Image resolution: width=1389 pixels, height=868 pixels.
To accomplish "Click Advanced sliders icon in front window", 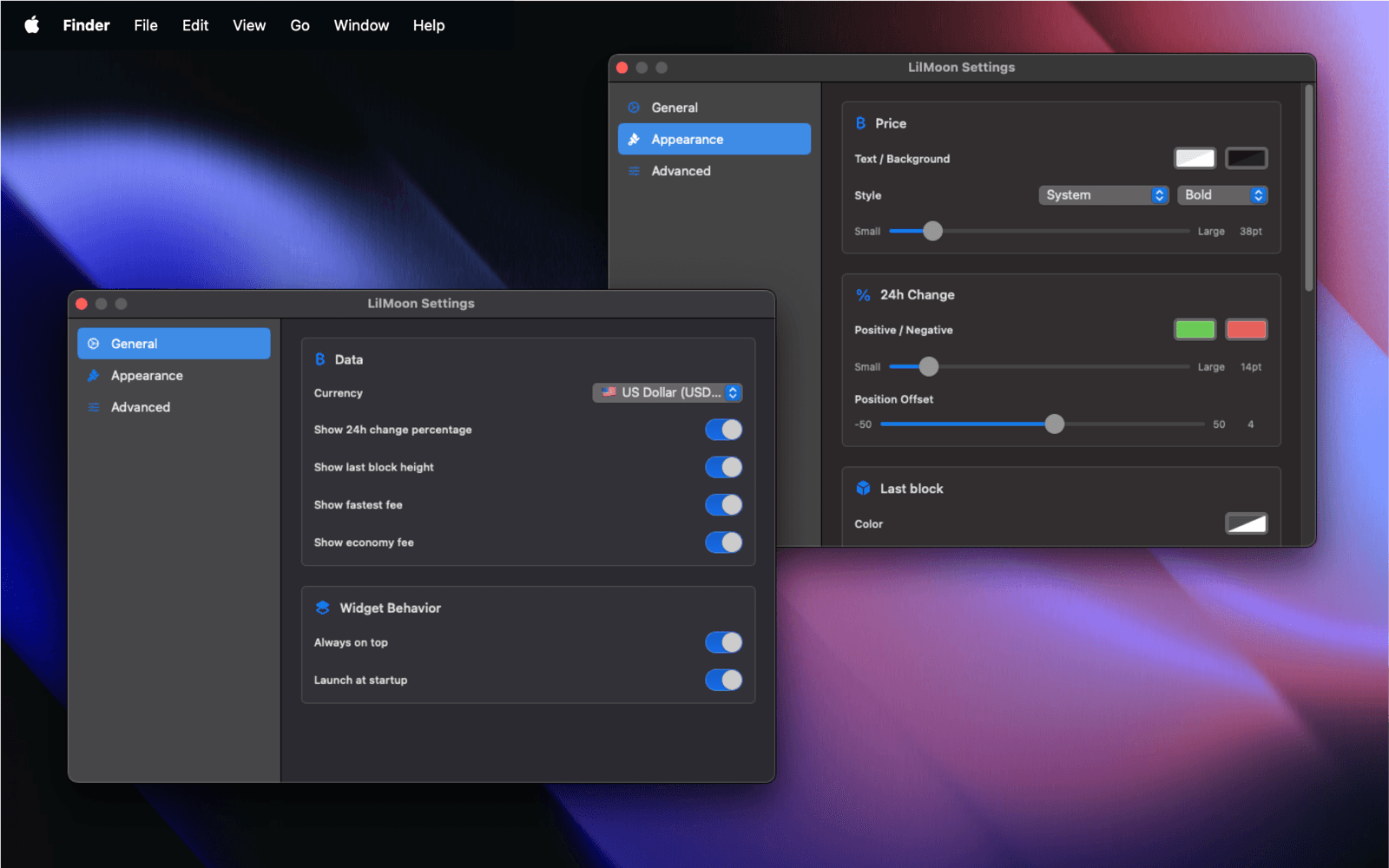I will 94,407.
